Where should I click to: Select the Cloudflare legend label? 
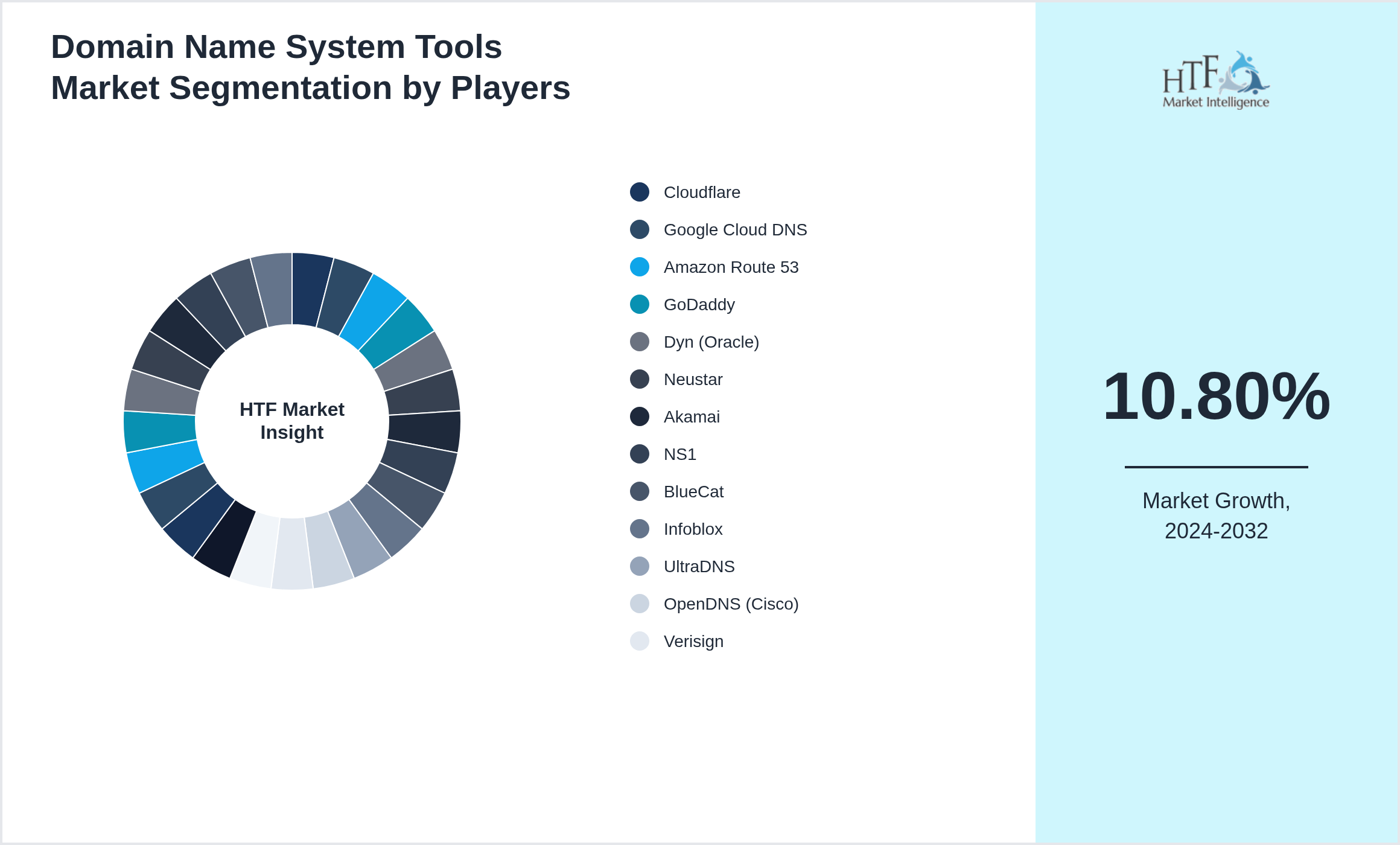click(702, 192)
